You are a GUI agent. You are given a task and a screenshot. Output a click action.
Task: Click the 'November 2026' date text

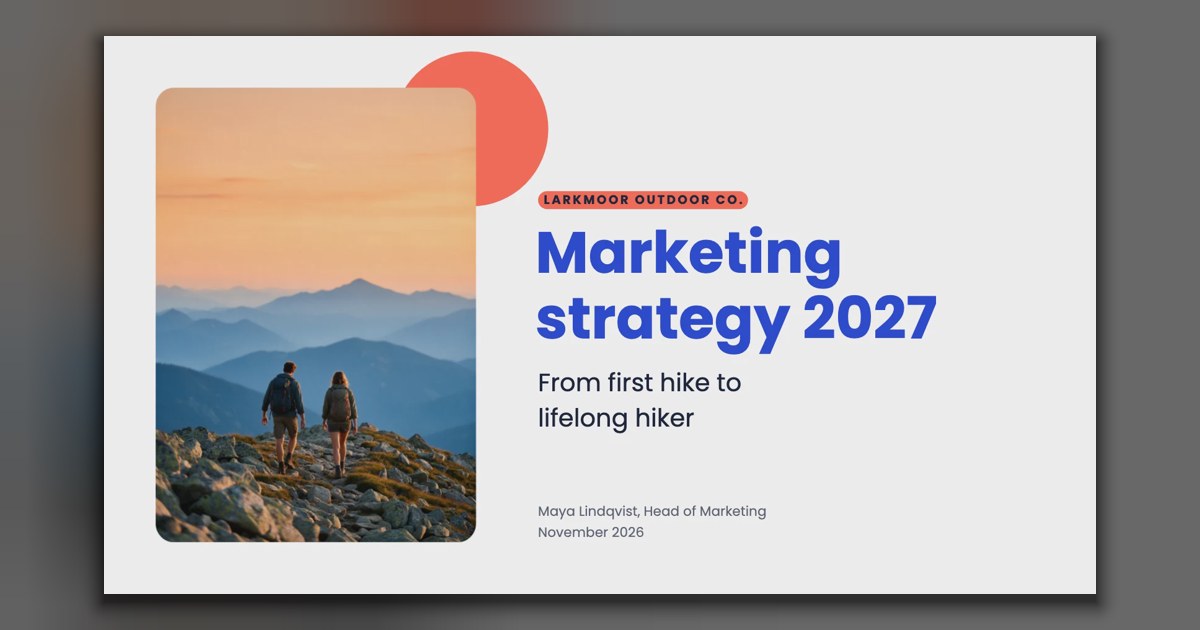point(591,532)
